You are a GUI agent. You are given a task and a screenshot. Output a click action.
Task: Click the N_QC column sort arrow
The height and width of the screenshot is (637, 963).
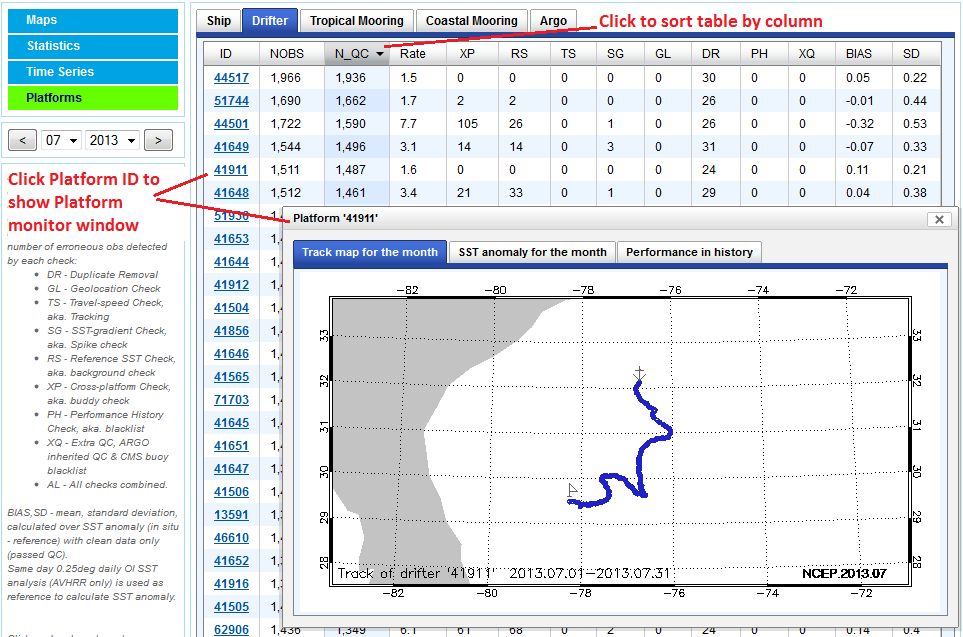point(379,55)
